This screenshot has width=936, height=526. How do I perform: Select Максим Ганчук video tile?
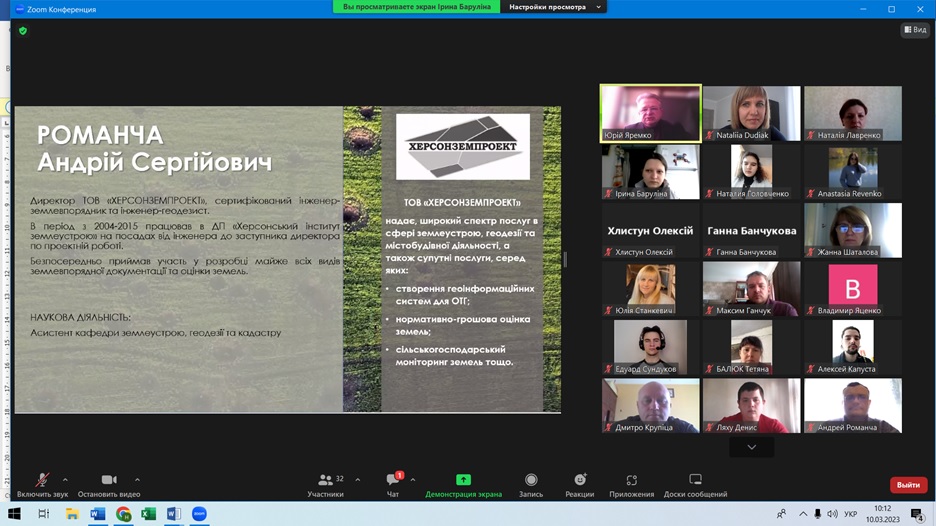pyautogui.click(x=752, y=289)
